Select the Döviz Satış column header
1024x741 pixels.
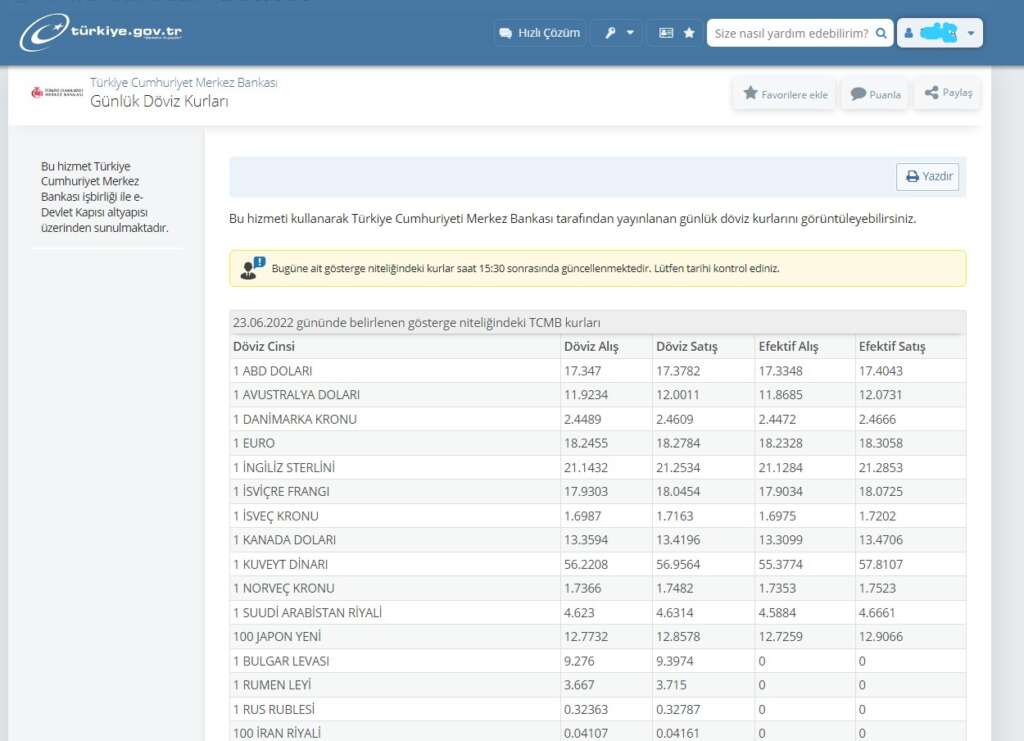tap(686, 347)
